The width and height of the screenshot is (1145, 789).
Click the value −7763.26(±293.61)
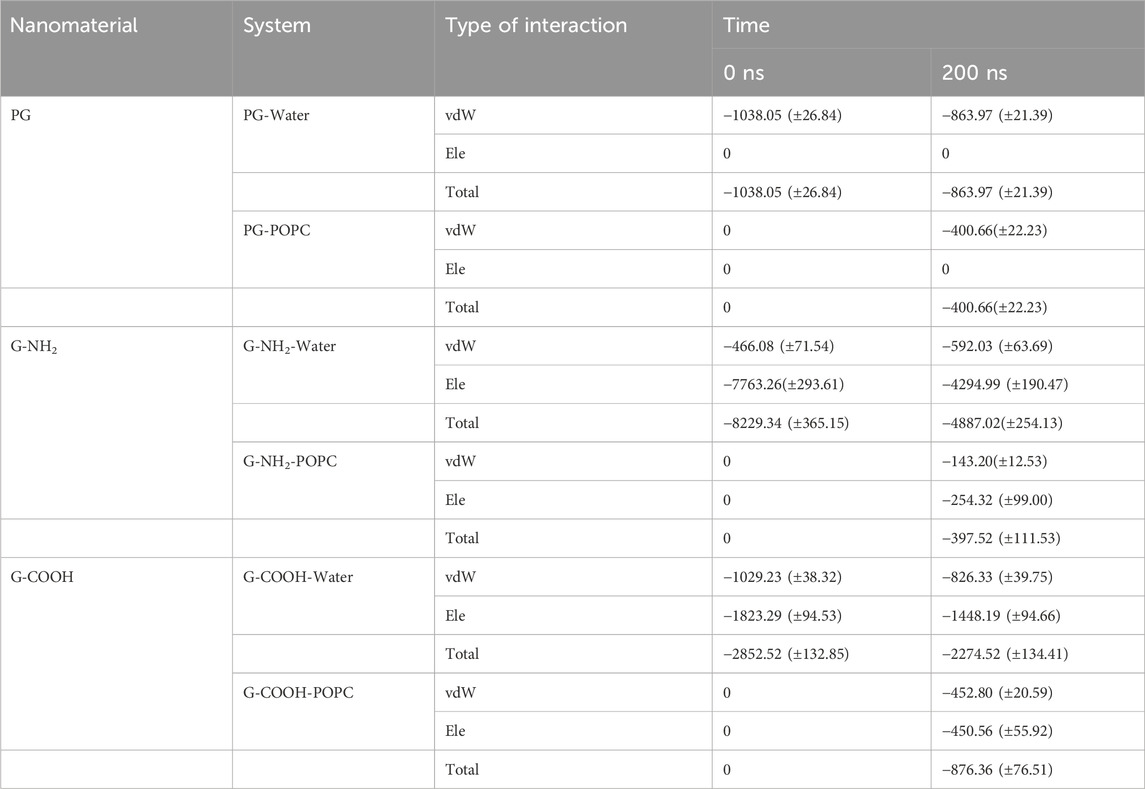pos(784,385)
